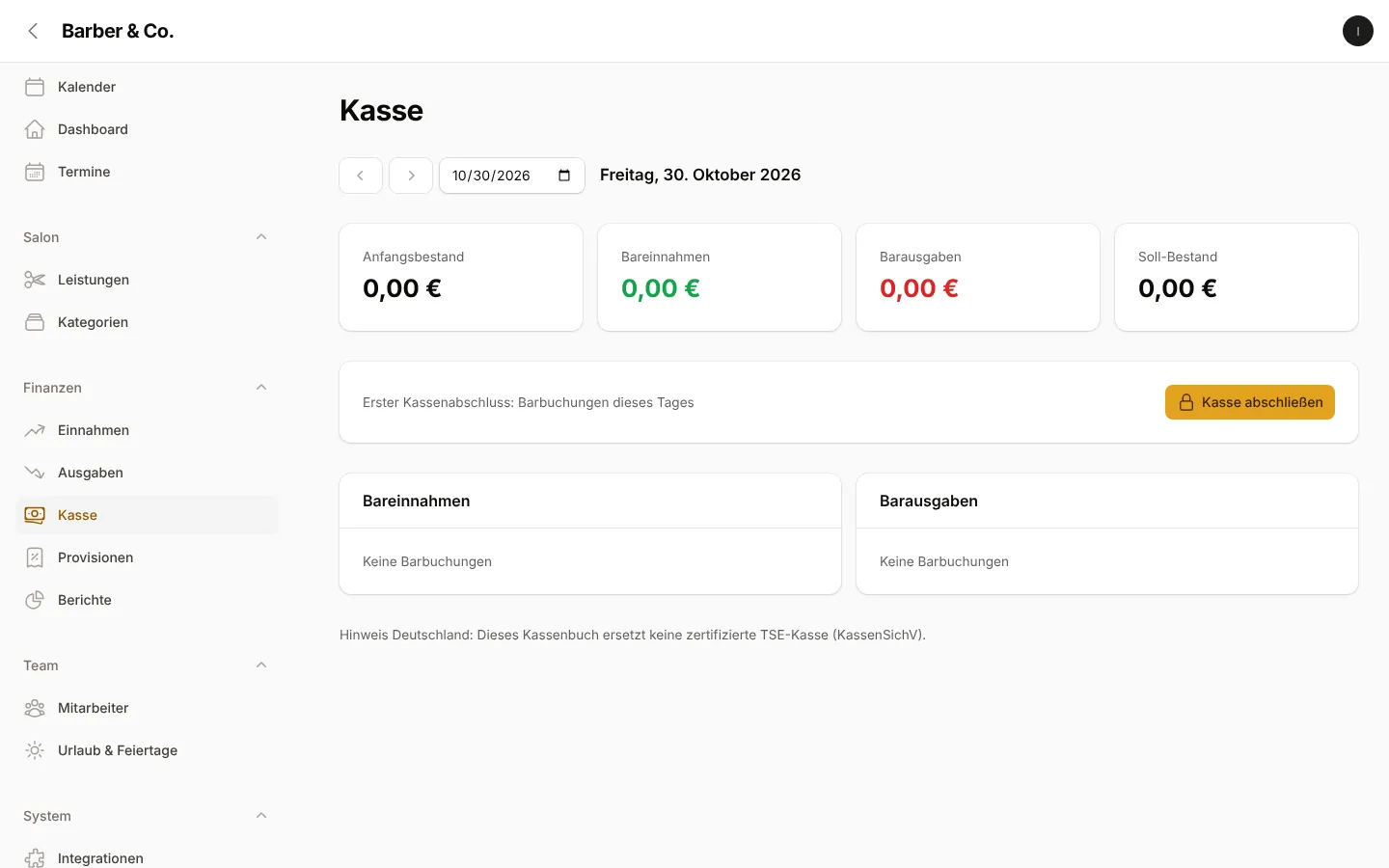Click the Kasse banknote icon

coord(35,515)
